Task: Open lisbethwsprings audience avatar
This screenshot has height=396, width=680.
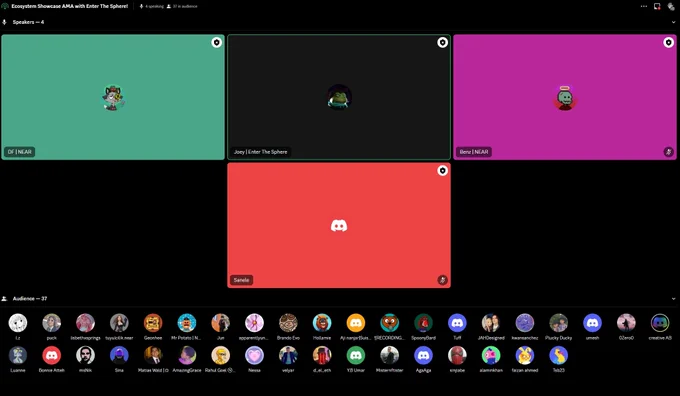Action: (85, 323)
